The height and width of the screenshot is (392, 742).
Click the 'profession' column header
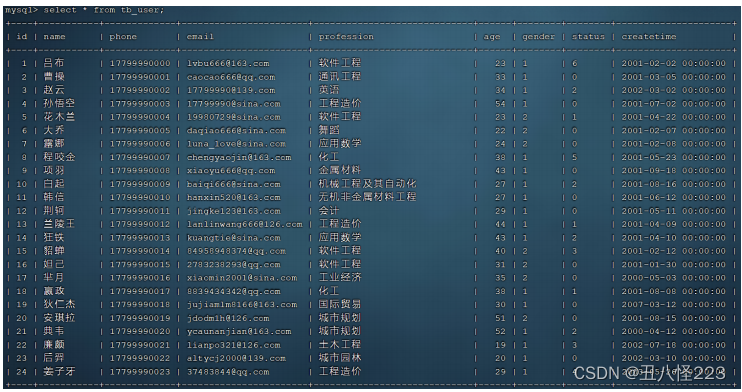click(x=346, y=36)
